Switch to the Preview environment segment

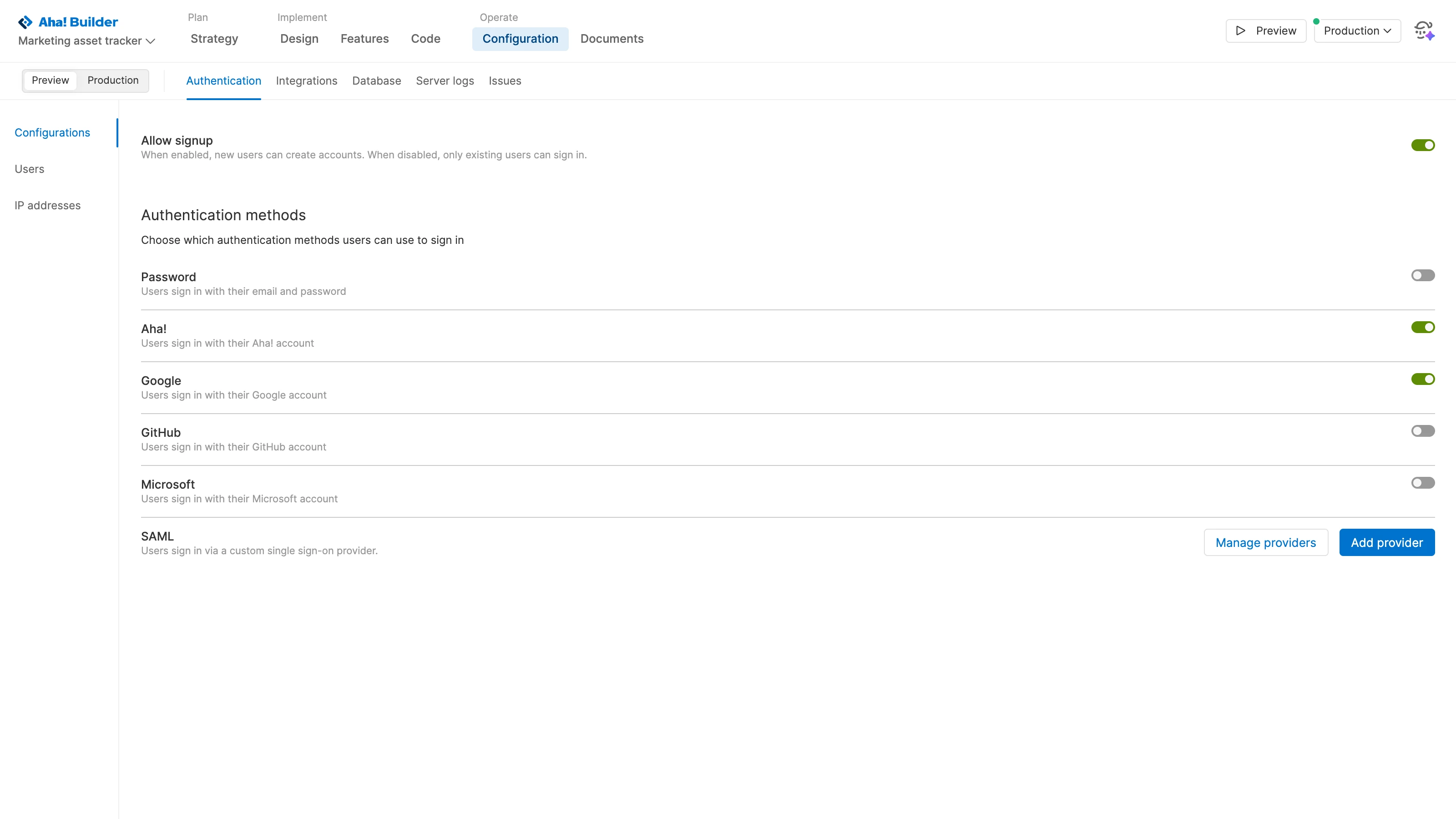point(50,80)
